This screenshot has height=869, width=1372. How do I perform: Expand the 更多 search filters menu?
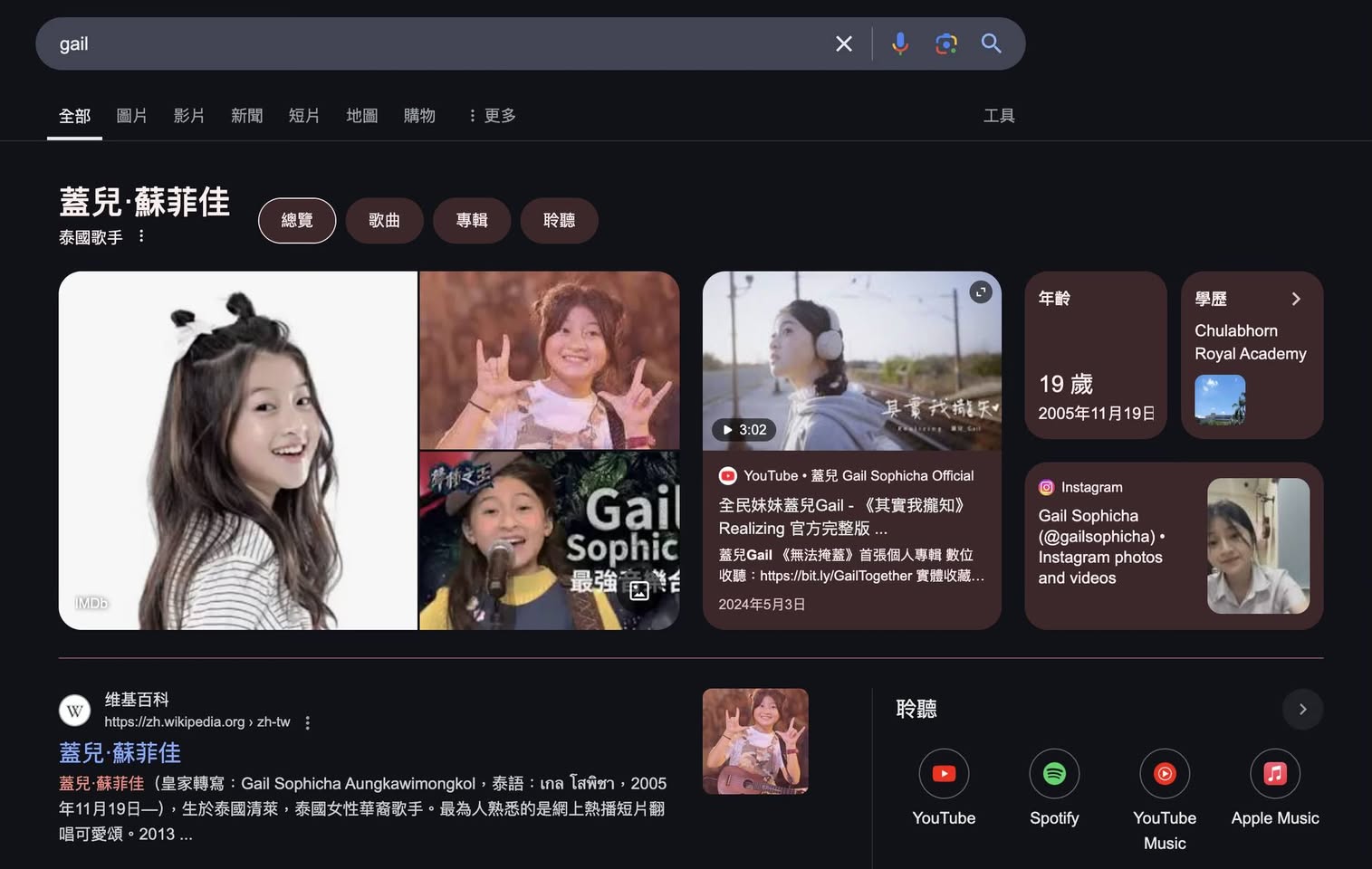(x=492, y=116)
